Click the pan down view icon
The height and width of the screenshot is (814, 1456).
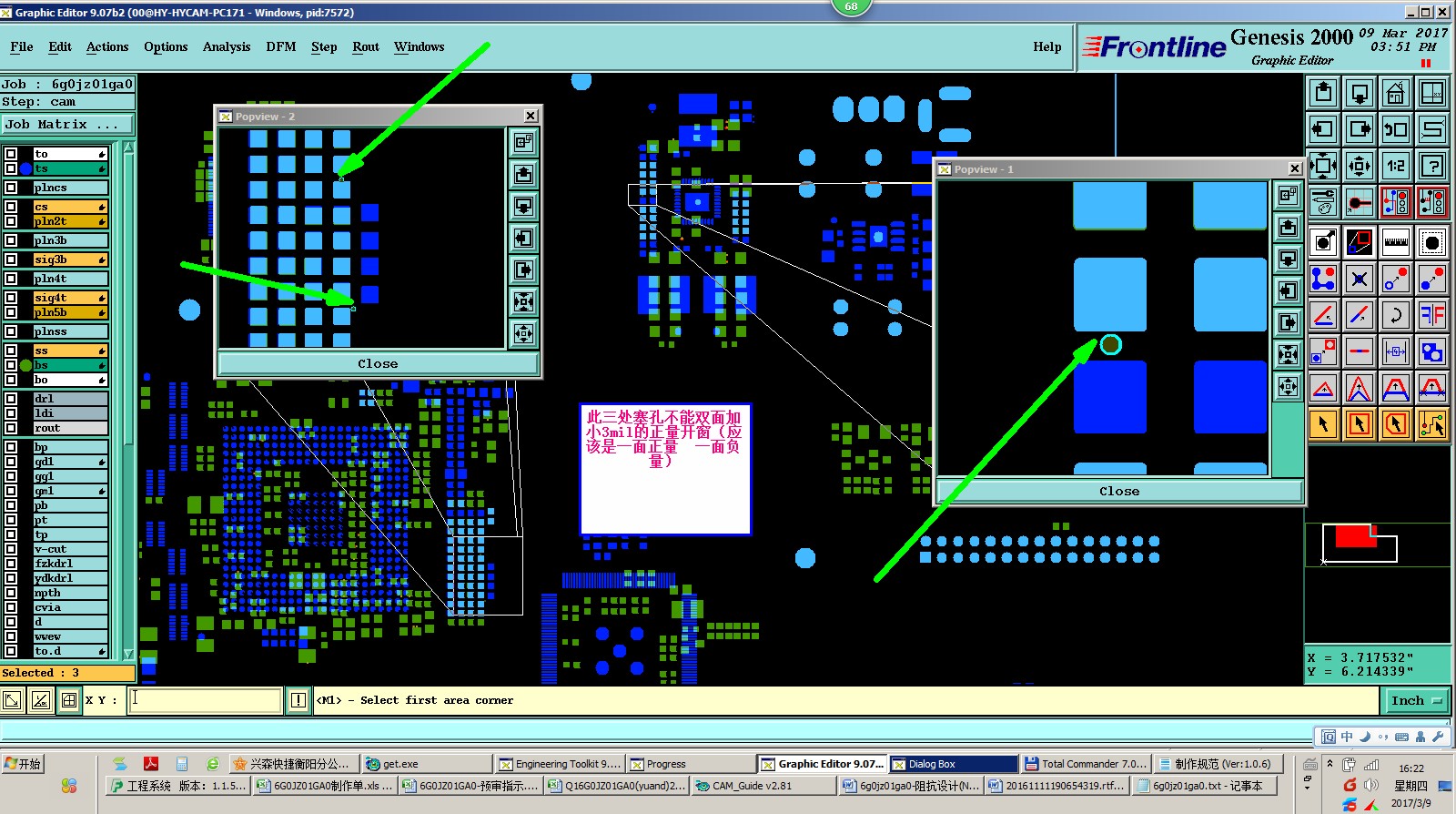[1360, 93]
